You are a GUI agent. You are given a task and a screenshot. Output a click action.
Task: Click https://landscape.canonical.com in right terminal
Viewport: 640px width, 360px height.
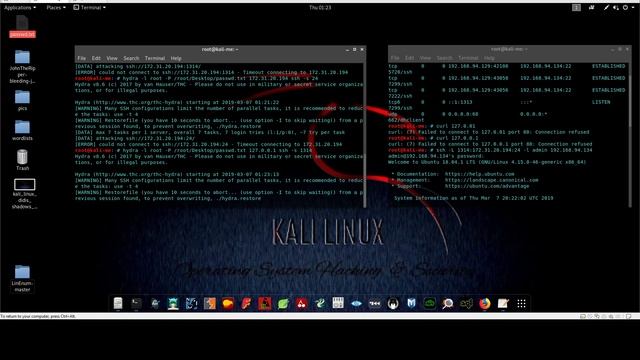pos(491,180)
